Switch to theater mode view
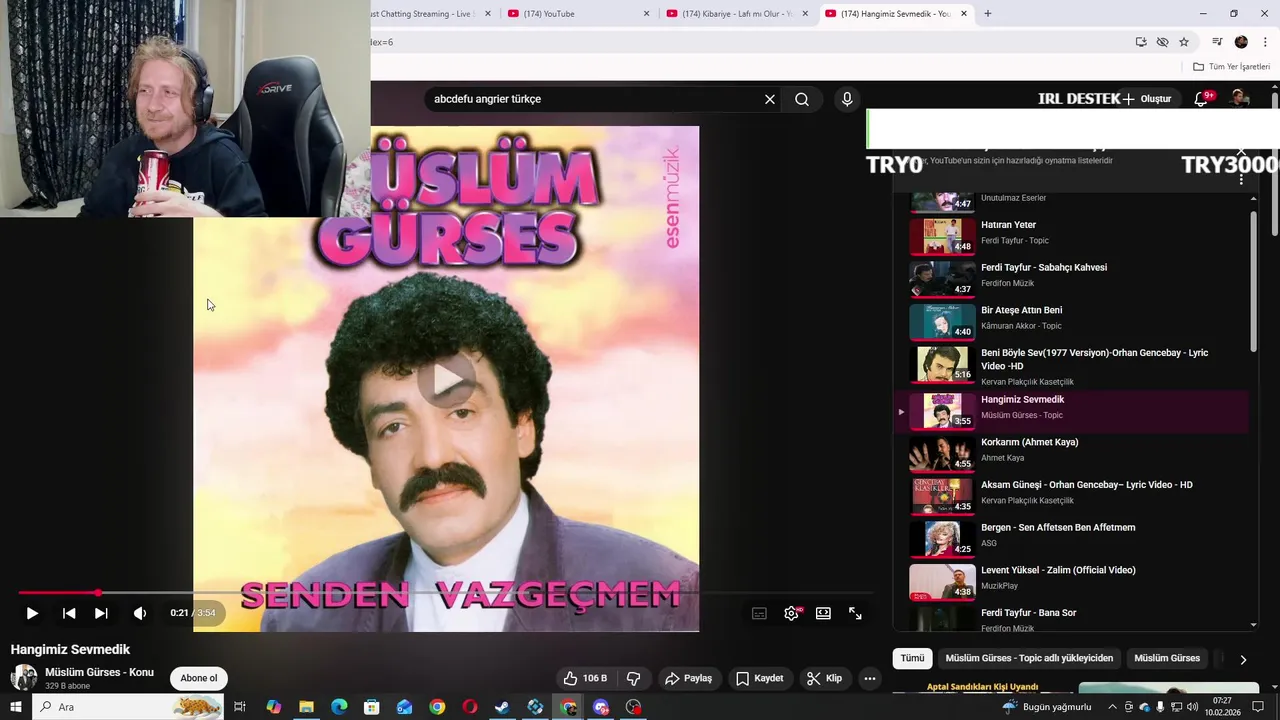The height and width of the screenshot is (720, 1280). pos(823,613)
